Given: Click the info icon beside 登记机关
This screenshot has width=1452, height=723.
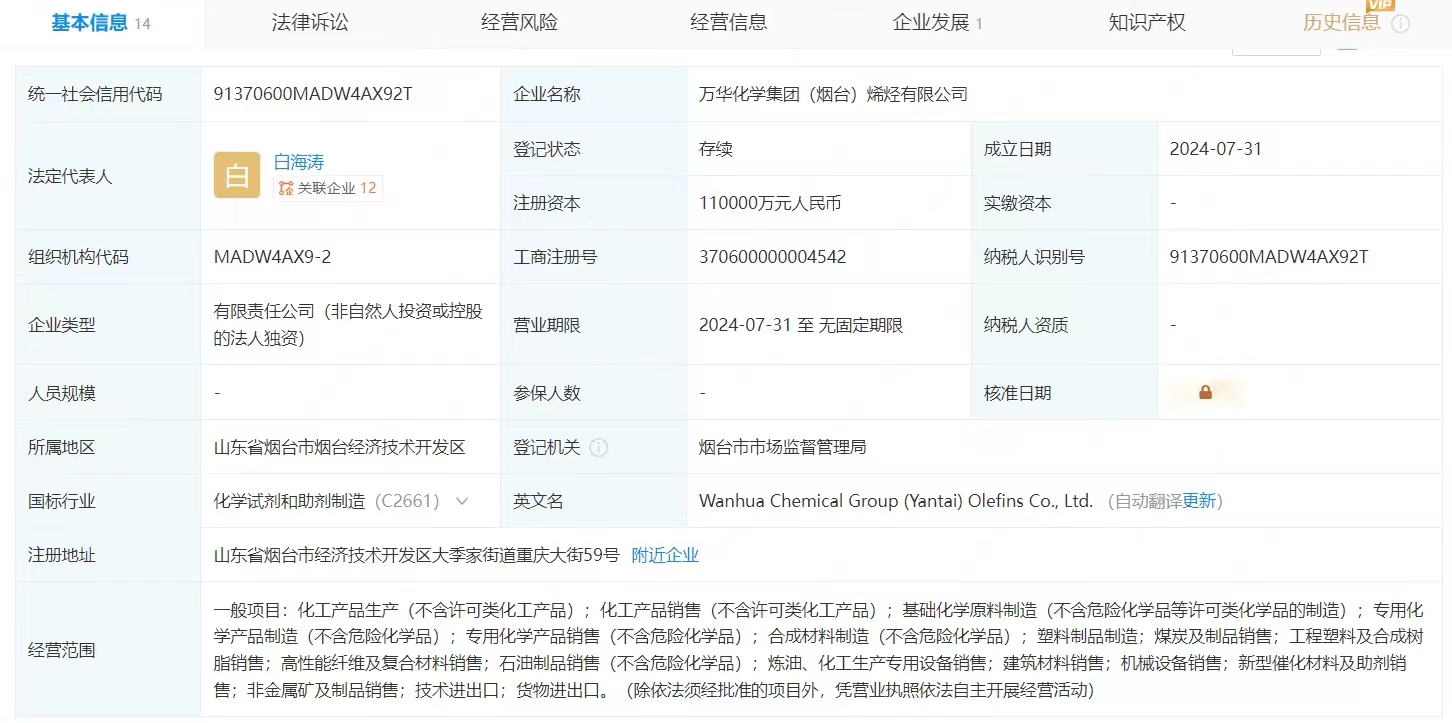Looking at the screenshot, I should [598, 447].
